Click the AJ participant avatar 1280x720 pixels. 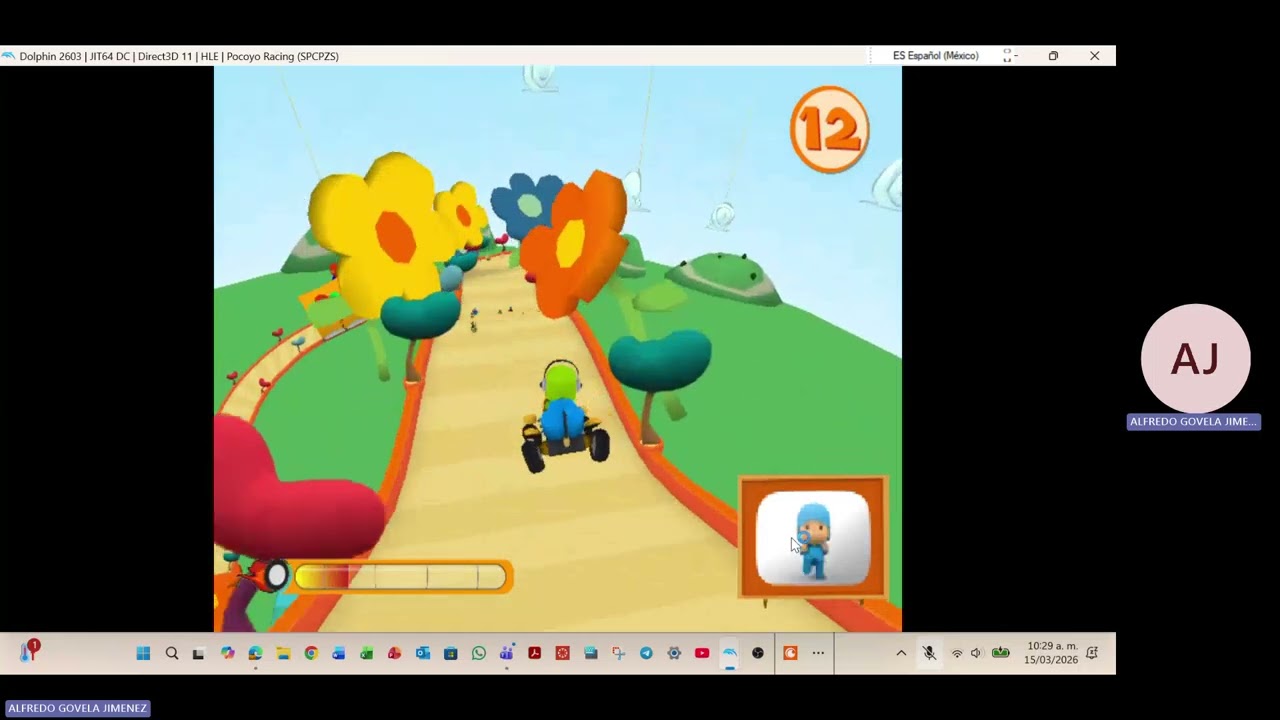pyautogui.click(x=1195, y=358)
